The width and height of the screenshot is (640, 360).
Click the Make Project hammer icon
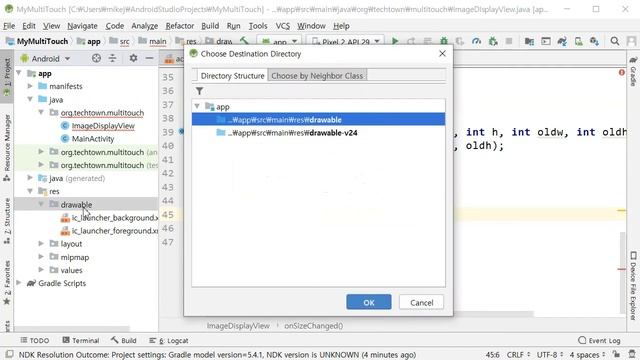point(244,41)
